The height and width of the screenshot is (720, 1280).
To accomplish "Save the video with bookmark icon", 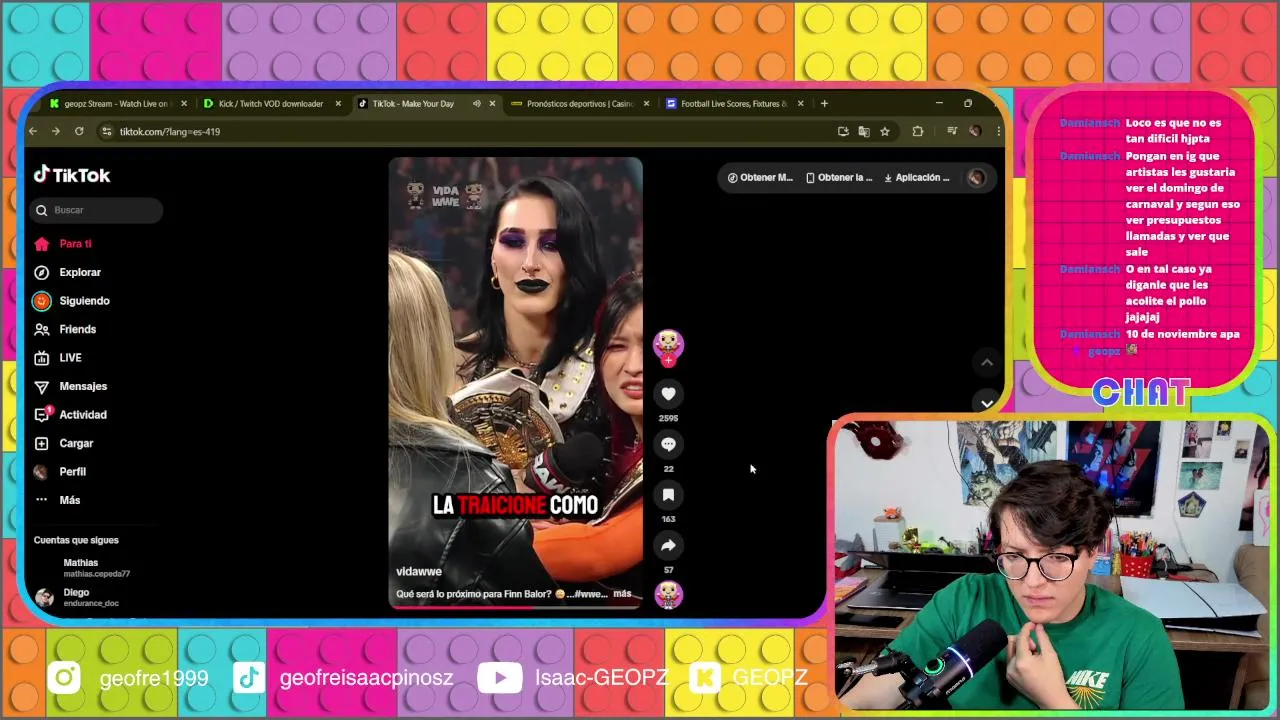I will (x=668, y=495).
